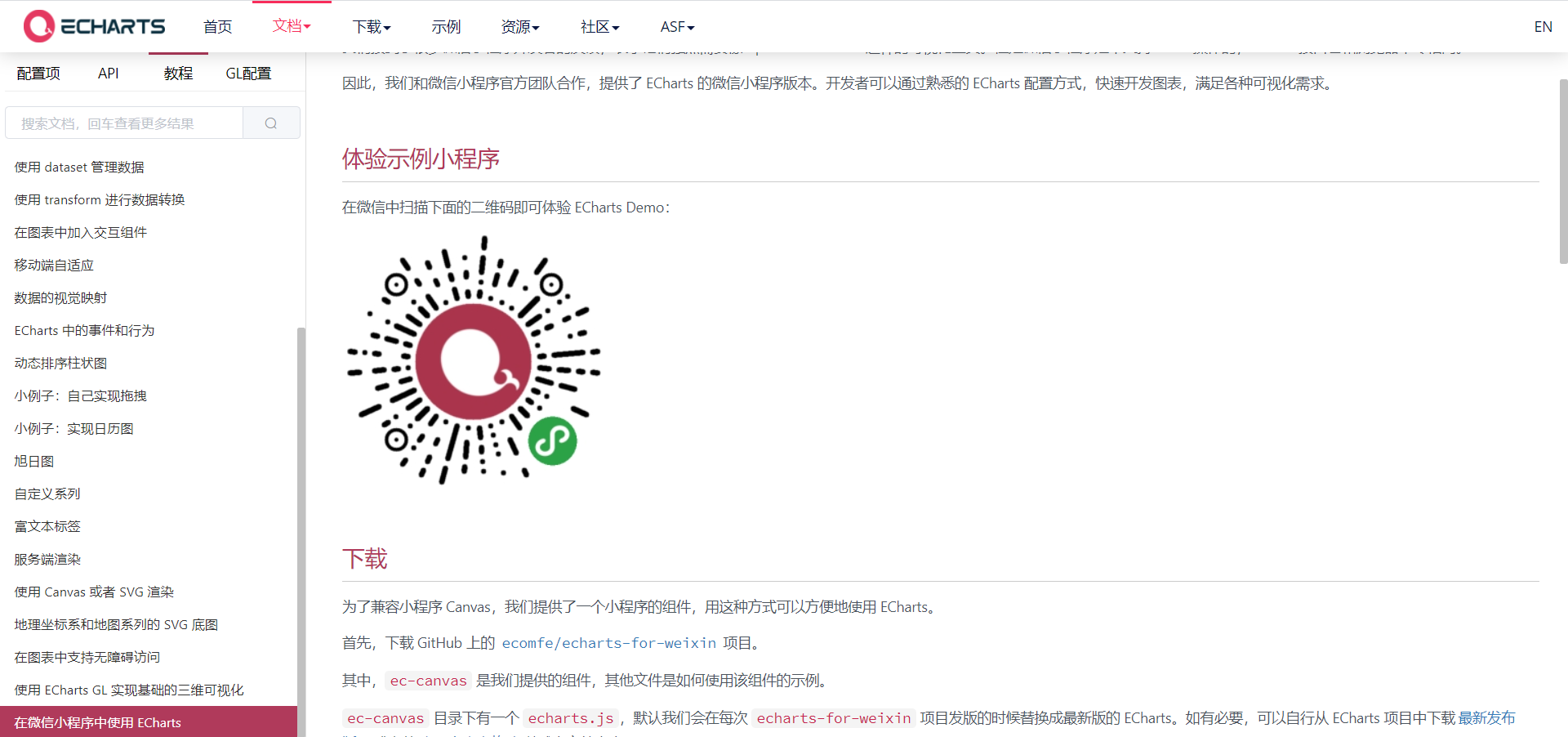Open the 下载 dropdown menu
The image size is (1568, 737).
tap(371, 26)
